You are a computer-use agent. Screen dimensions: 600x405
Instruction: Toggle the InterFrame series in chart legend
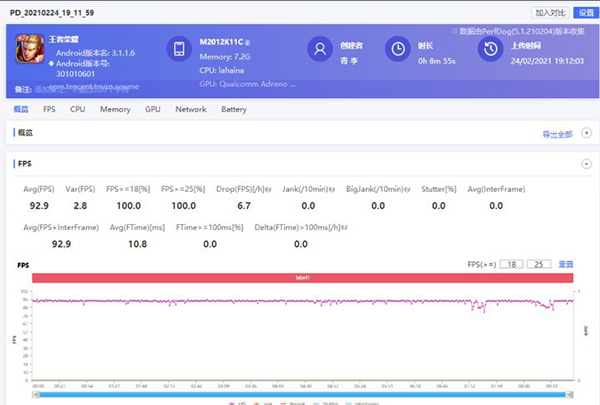coord(360,402)
